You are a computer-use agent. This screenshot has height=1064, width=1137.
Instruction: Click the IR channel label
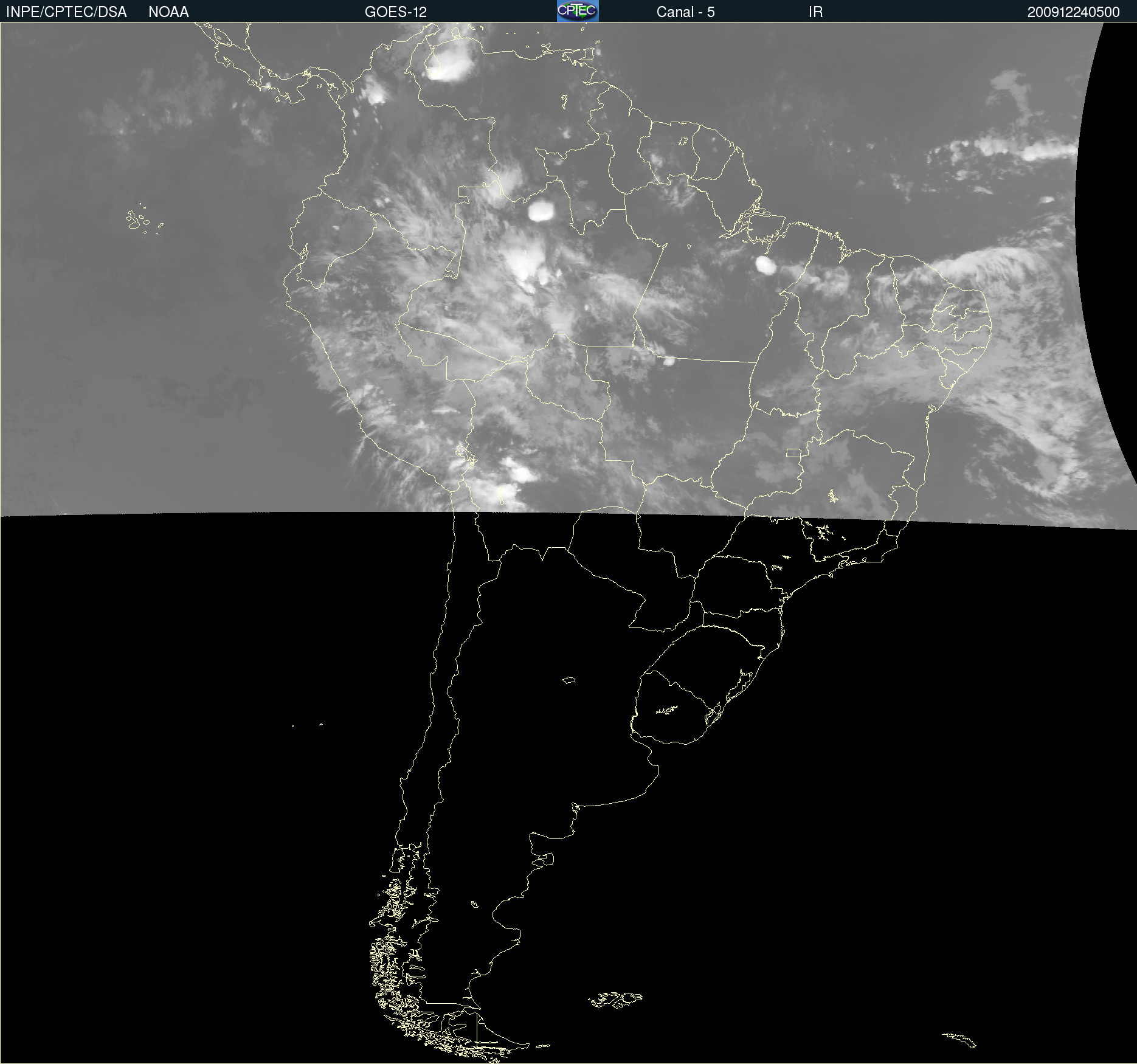click(x=815, y=12)
